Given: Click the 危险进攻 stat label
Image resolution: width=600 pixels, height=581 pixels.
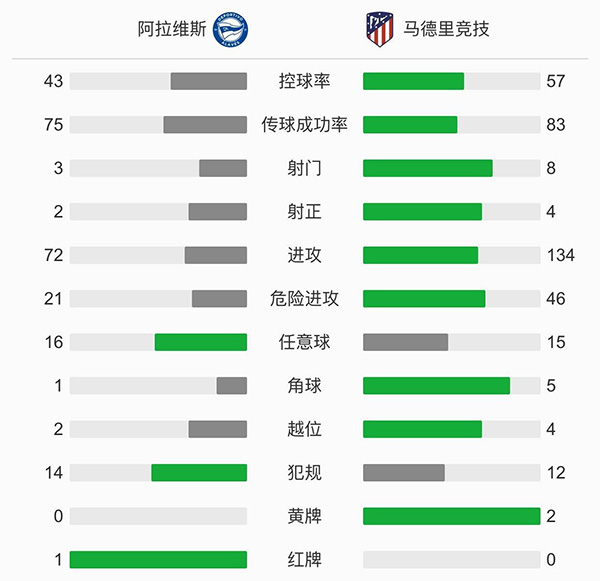Looking at the screenshot, I should (x=304, y=299).
